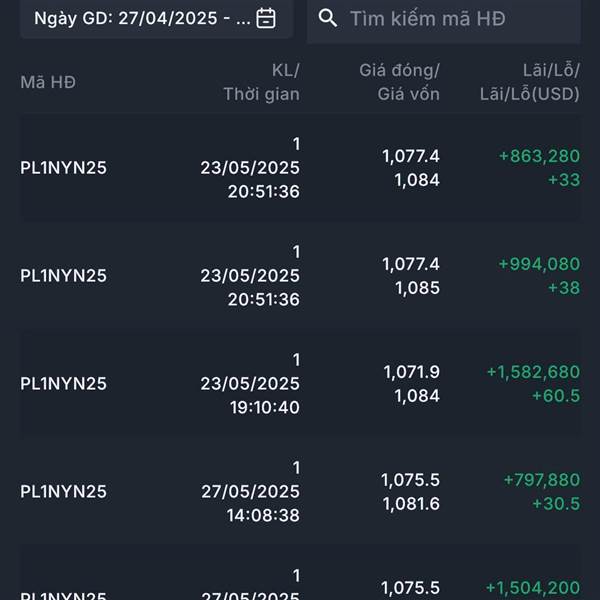
Task: Sort by the 'Mã HĐ' column header
Action: click(48, 82)
